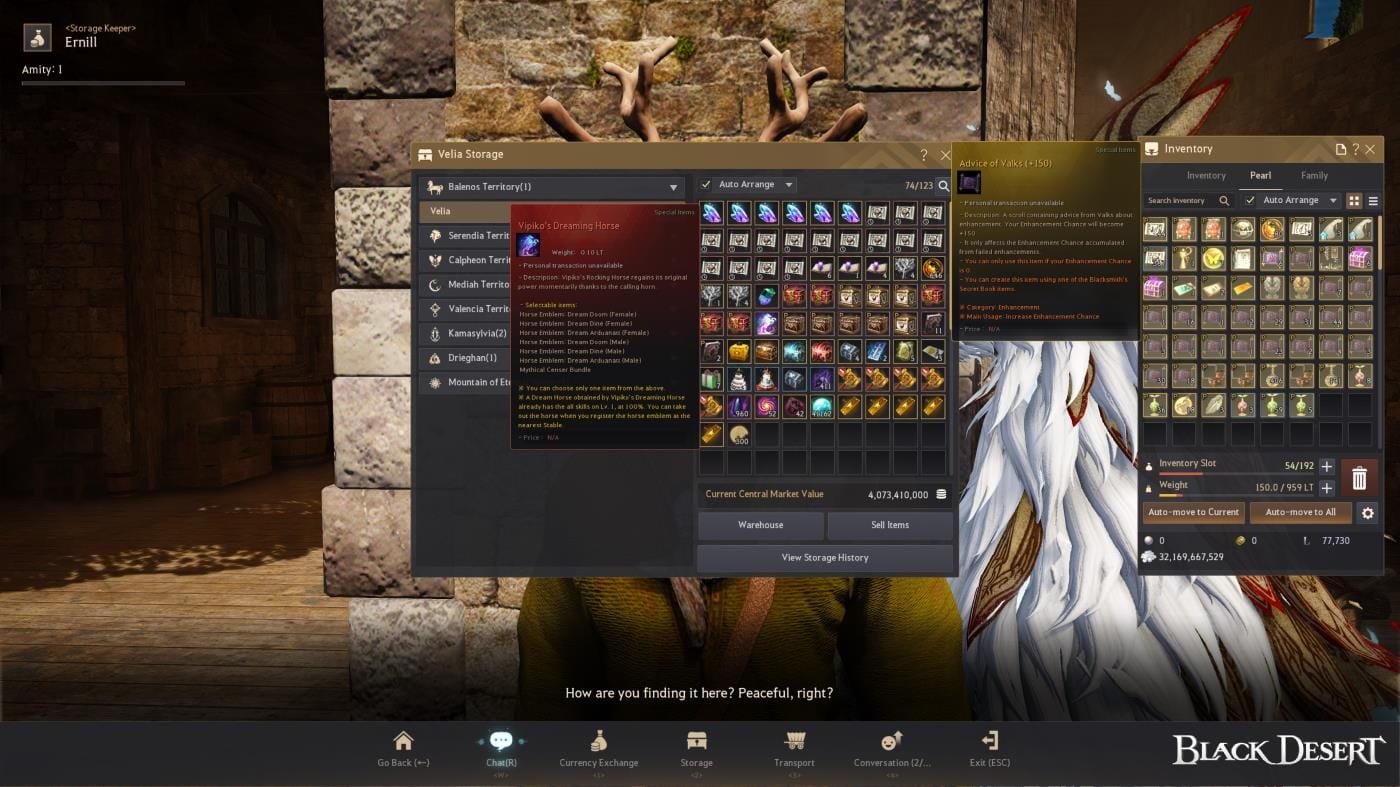This screenshot has width=1400, height=787.
Task: Open the Balenos Territory(1) dropdown
Action: (x=552, y=187)
